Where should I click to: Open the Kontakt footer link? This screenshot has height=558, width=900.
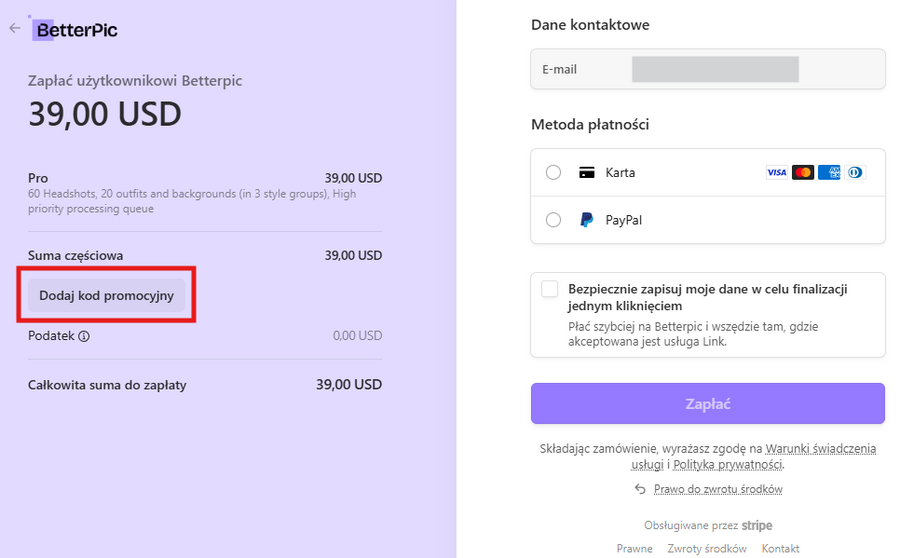coord(780,548)
